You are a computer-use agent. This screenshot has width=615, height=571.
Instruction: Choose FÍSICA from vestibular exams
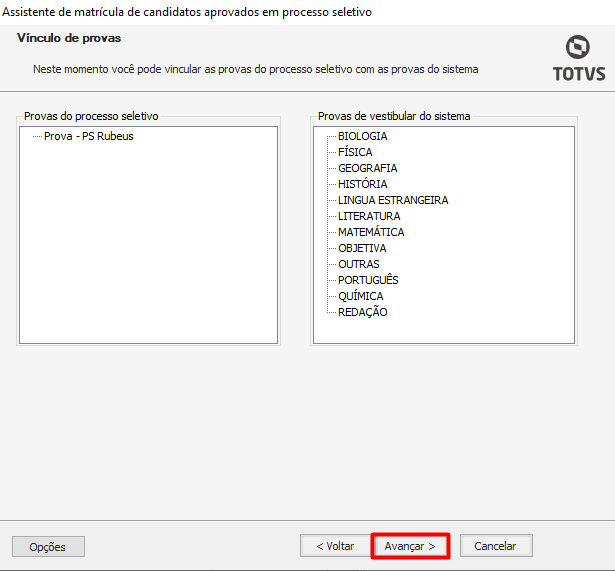(x=355, y=152)
